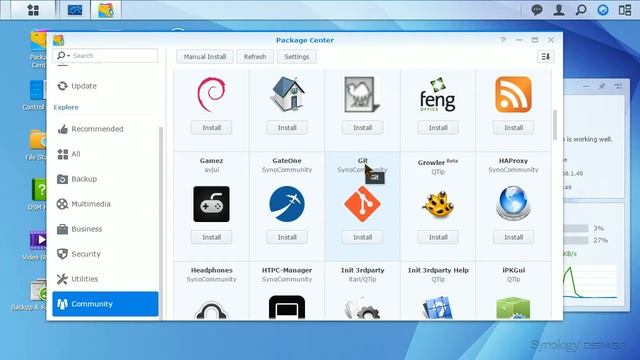
Task: Click the Package Center scrollbar thumb
Action: click(x=555, y=125)
